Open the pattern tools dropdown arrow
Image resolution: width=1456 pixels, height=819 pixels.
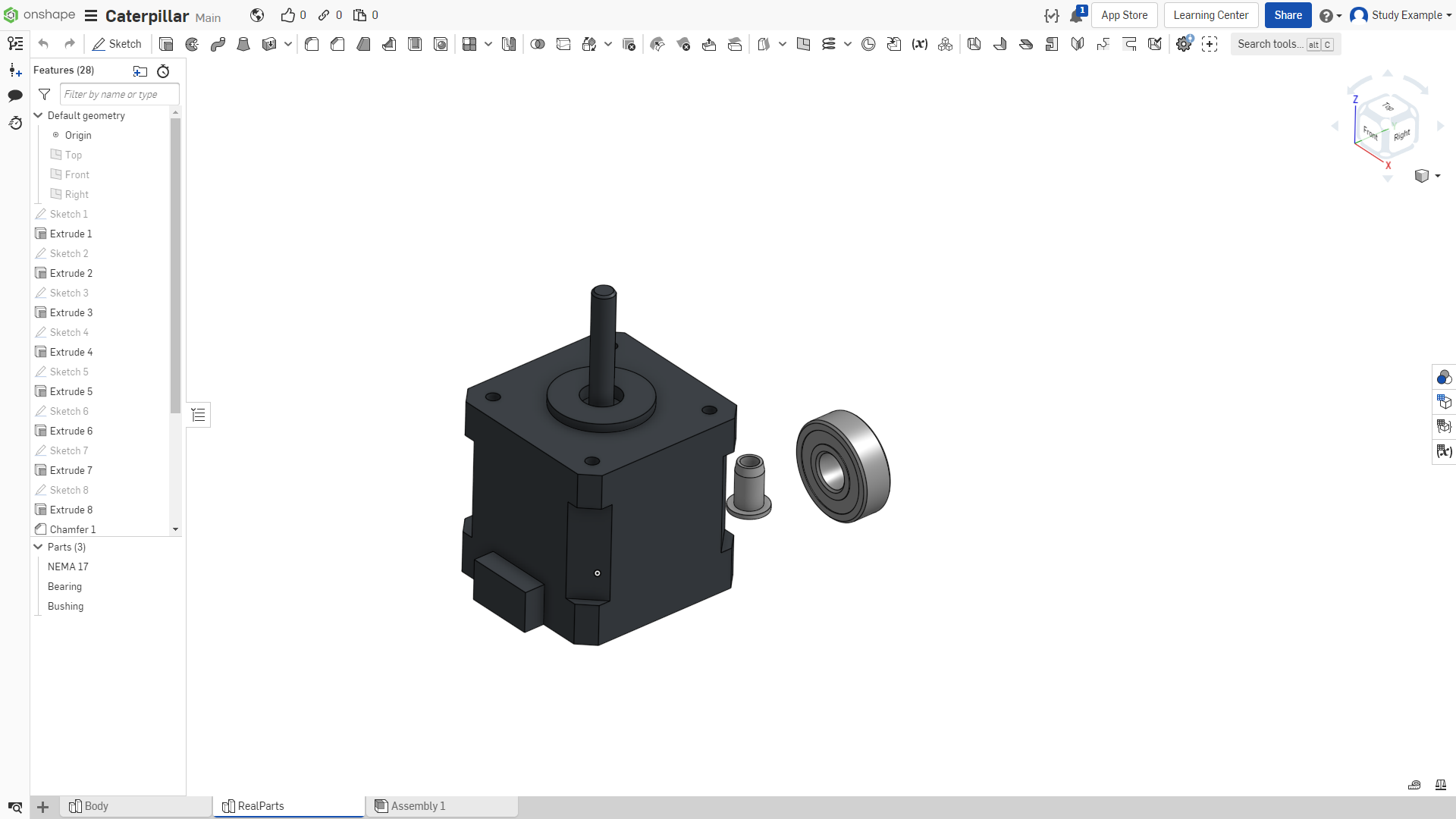[x=488, y=44]
